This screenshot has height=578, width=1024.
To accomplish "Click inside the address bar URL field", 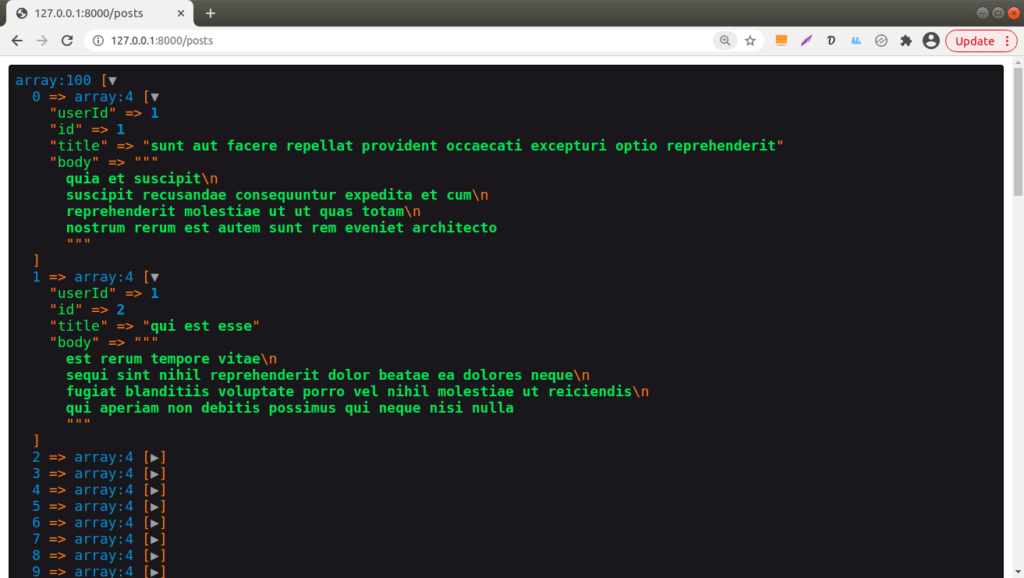I will pos(400,41).
